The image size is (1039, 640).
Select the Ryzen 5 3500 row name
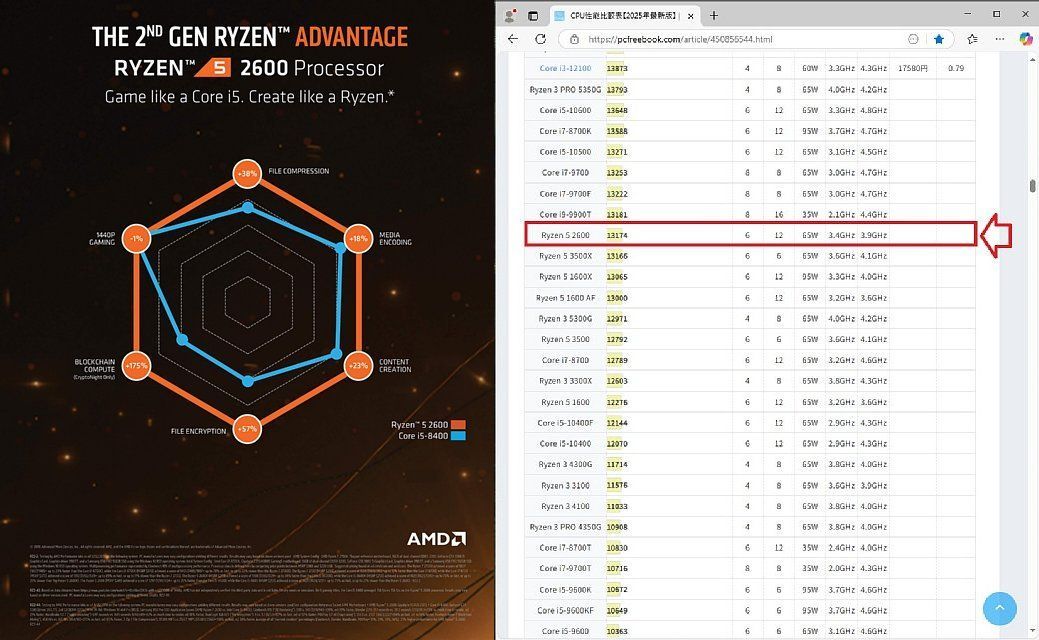(565, 339)
